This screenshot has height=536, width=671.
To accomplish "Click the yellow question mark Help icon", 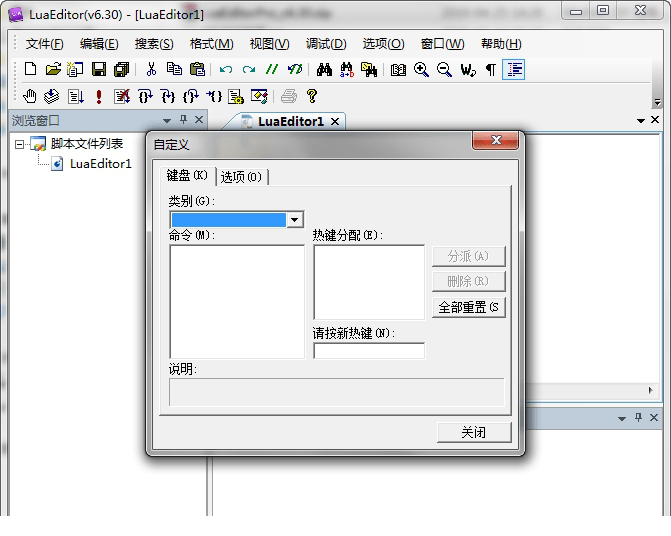I will (312, 96).
